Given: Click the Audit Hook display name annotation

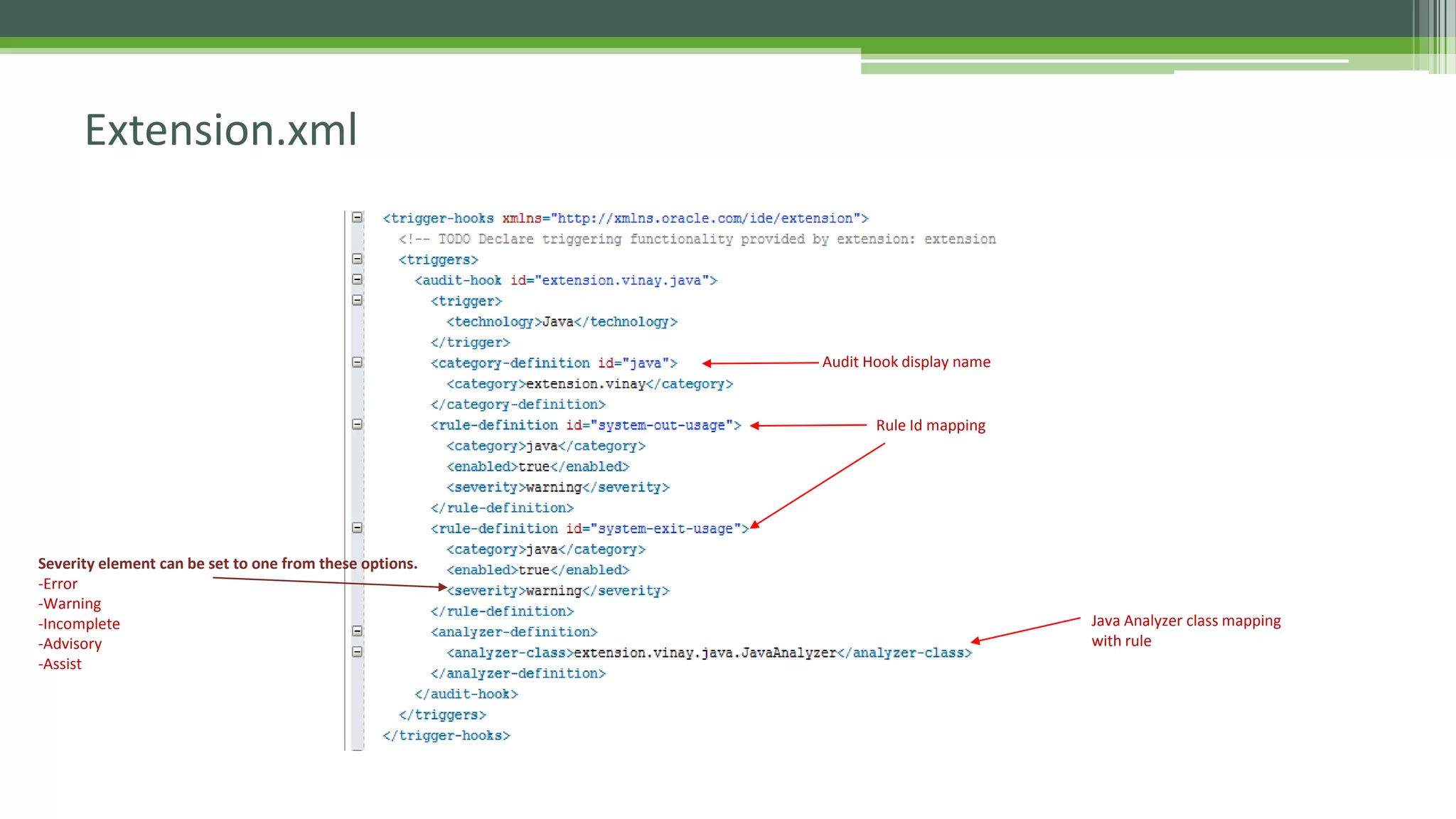Looking at the screenshot, I should pos(906,362).
